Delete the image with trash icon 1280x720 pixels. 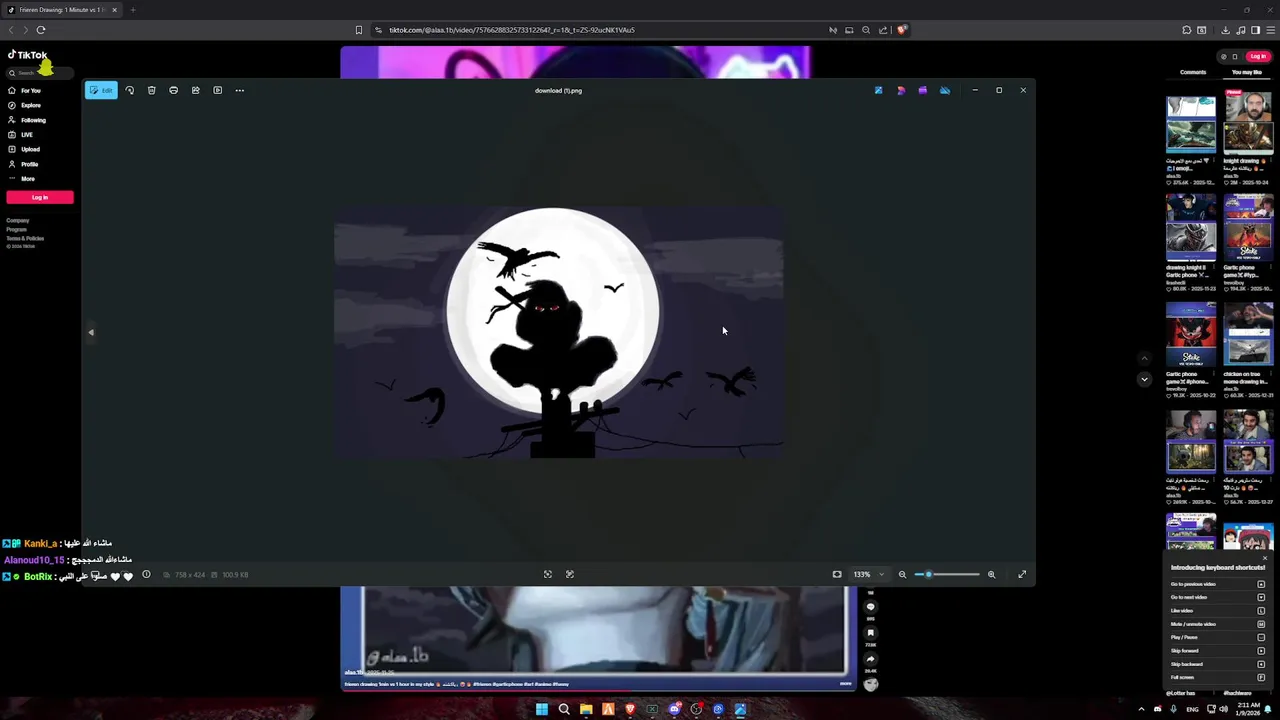click(152, 90)
